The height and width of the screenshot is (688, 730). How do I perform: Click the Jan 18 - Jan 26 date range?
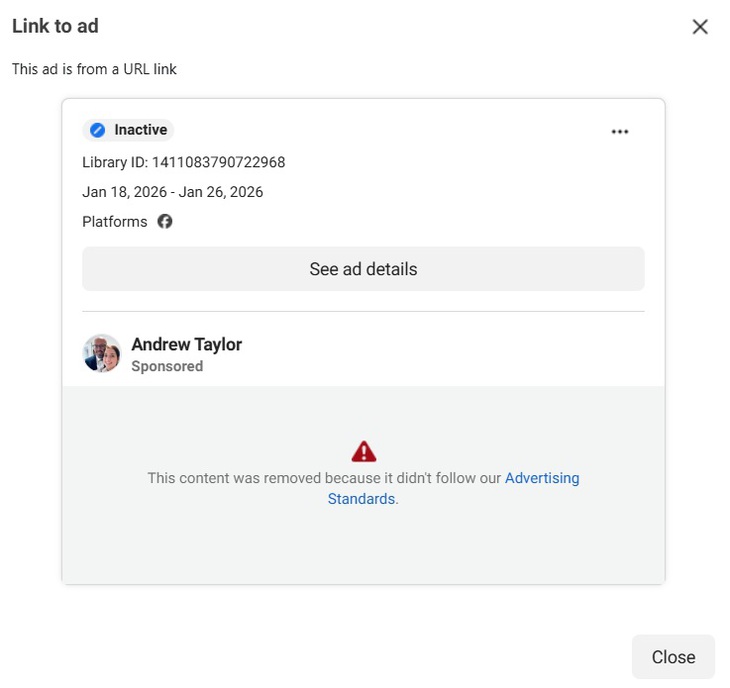172,192
